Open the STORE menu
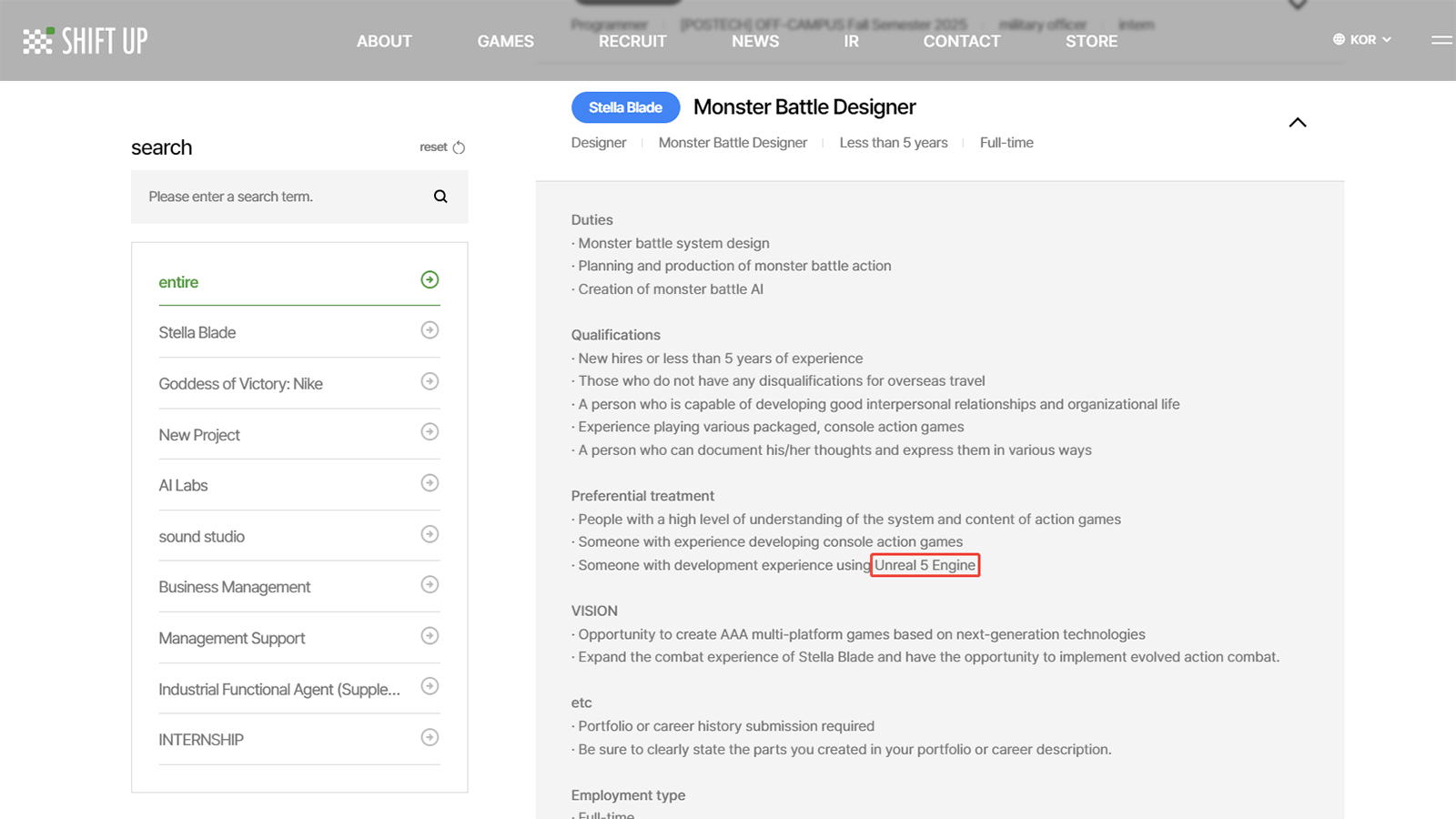1456x819 pixels. tap(1091, 41)
